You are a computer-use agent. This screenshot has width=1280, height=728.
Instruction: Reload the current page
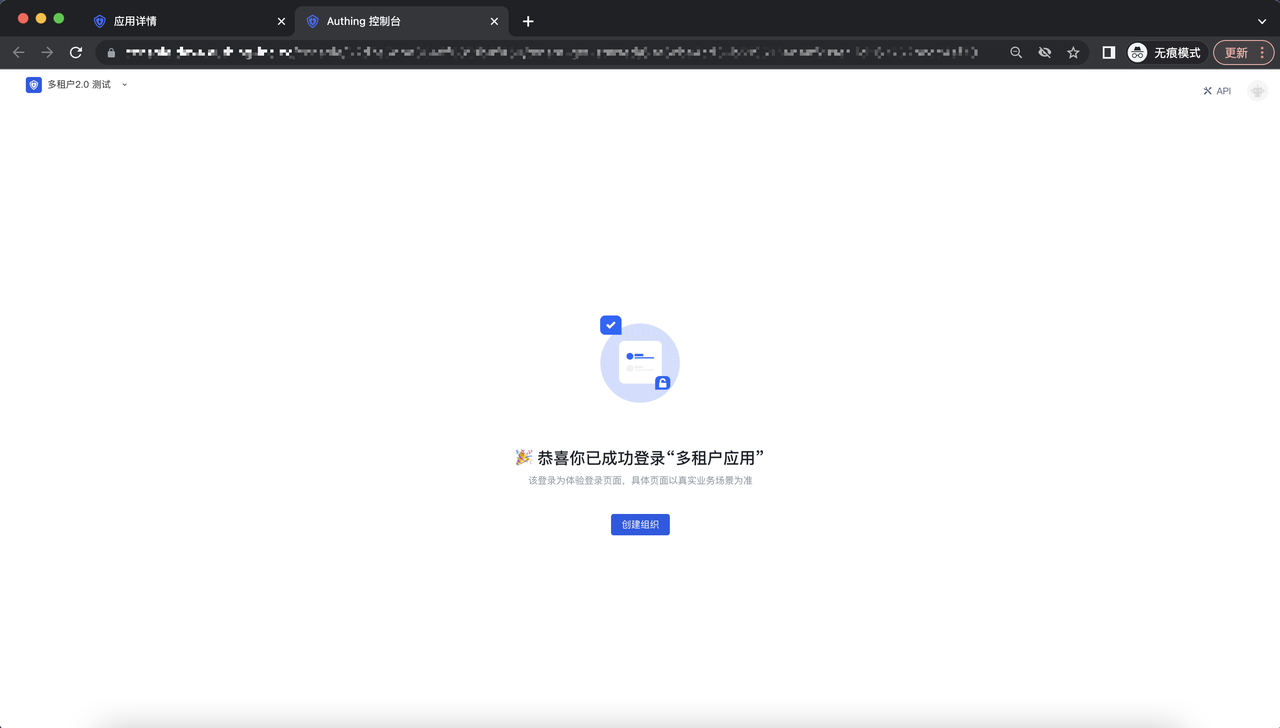click(x=76, y=52)
